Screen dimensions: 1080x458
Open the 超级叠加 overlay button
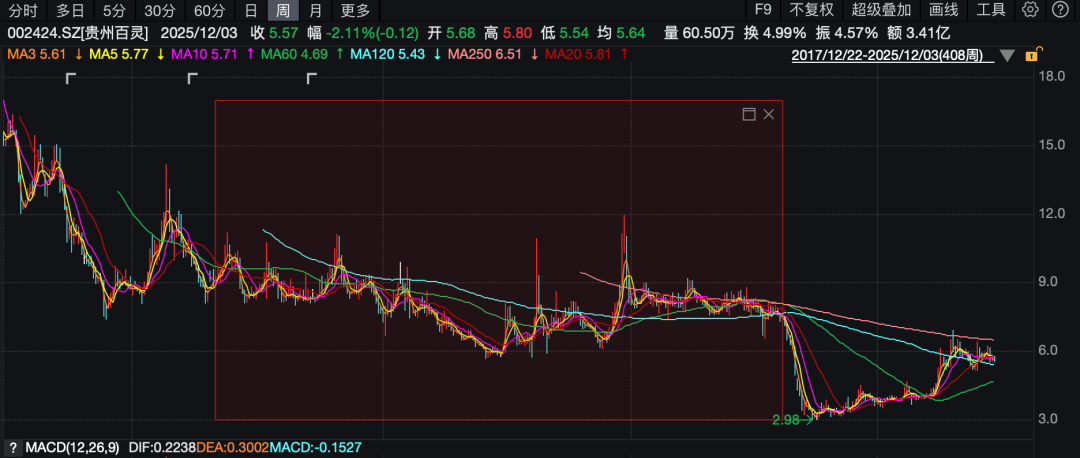click(x=881, y=10)
